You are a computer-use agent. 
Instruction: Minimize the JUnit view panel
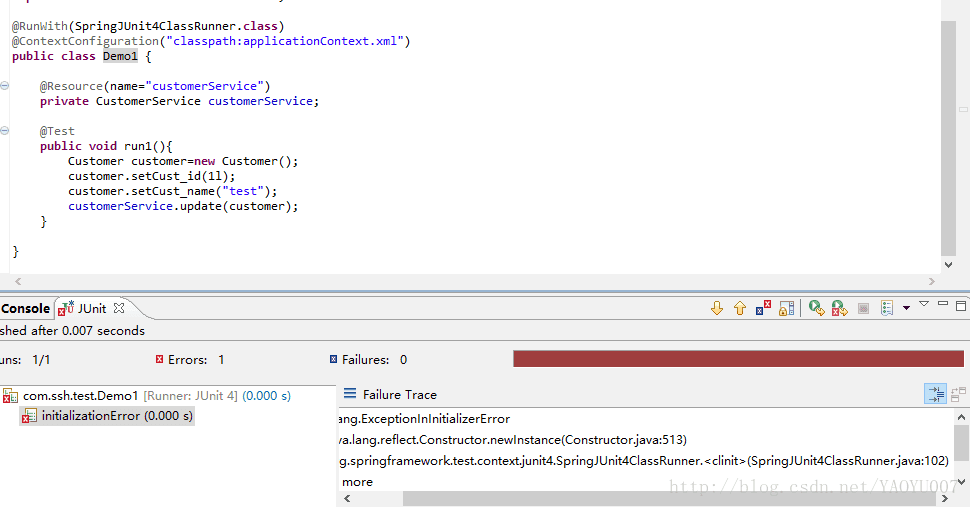pos(943,304)
